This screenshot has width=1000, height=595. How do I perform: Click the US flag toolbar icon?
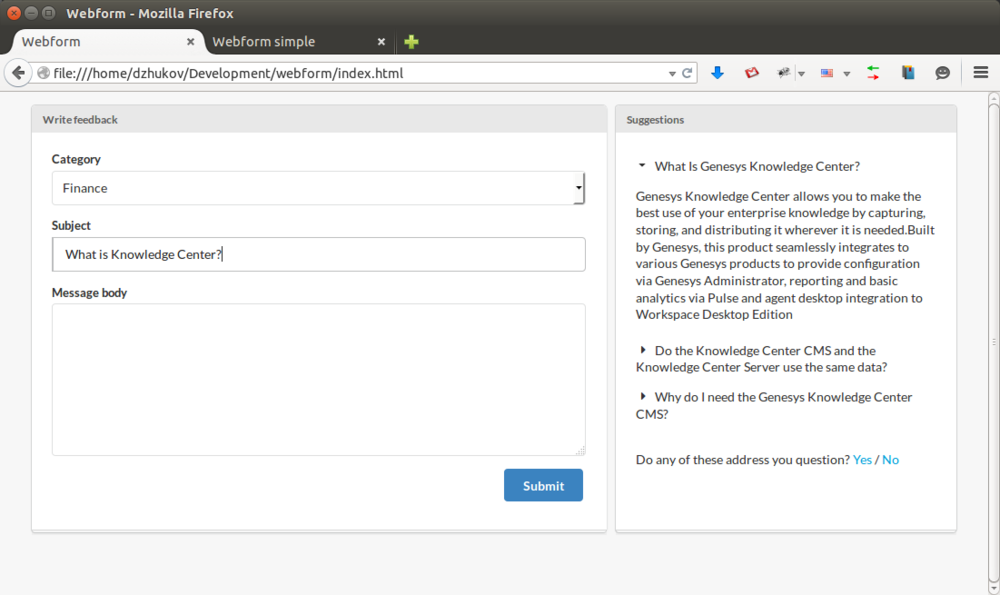tap(827, 73)
